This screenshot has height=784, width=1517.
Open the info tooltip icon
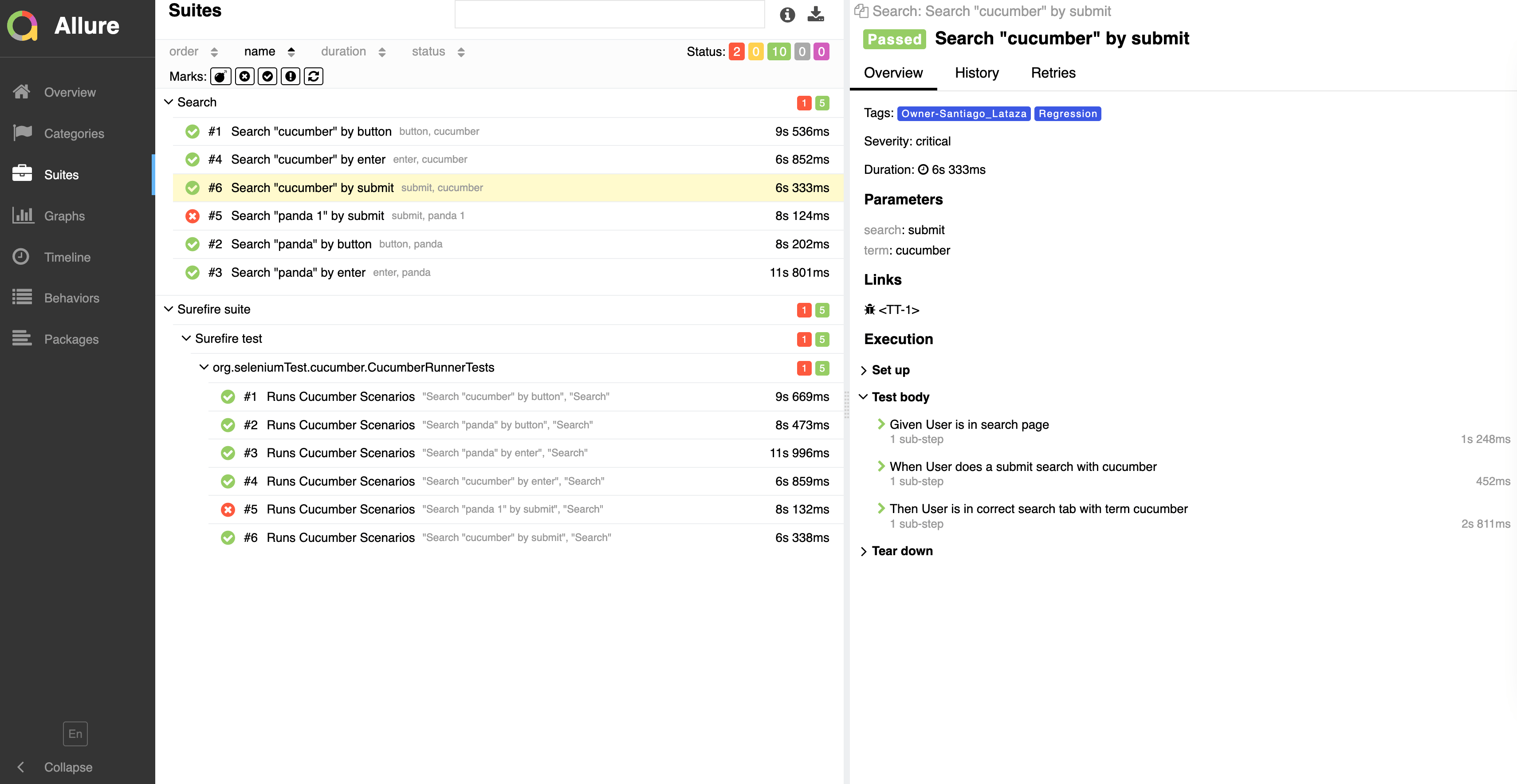787,15
